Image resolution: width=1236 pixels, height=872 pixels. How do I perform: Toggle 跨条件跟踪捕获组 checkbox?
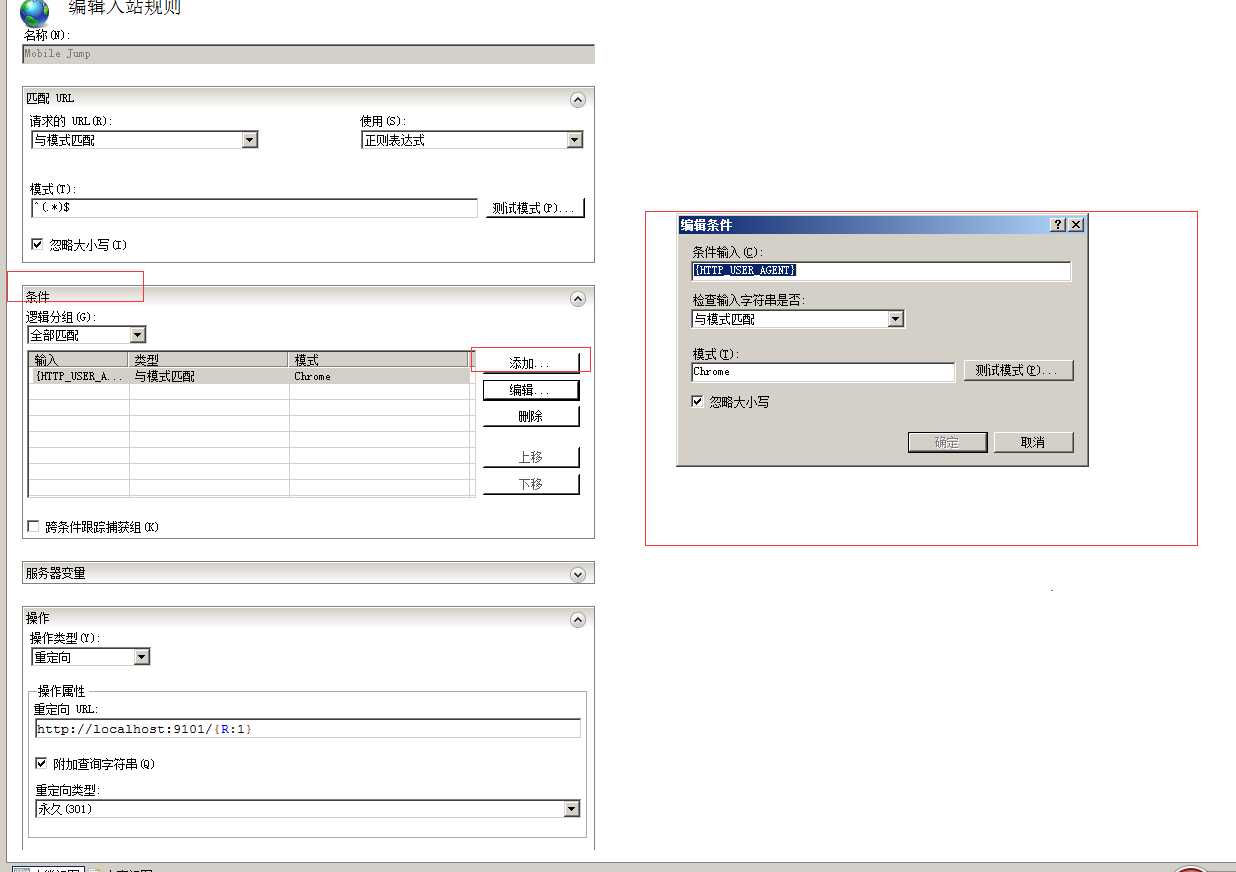point(34,526)
